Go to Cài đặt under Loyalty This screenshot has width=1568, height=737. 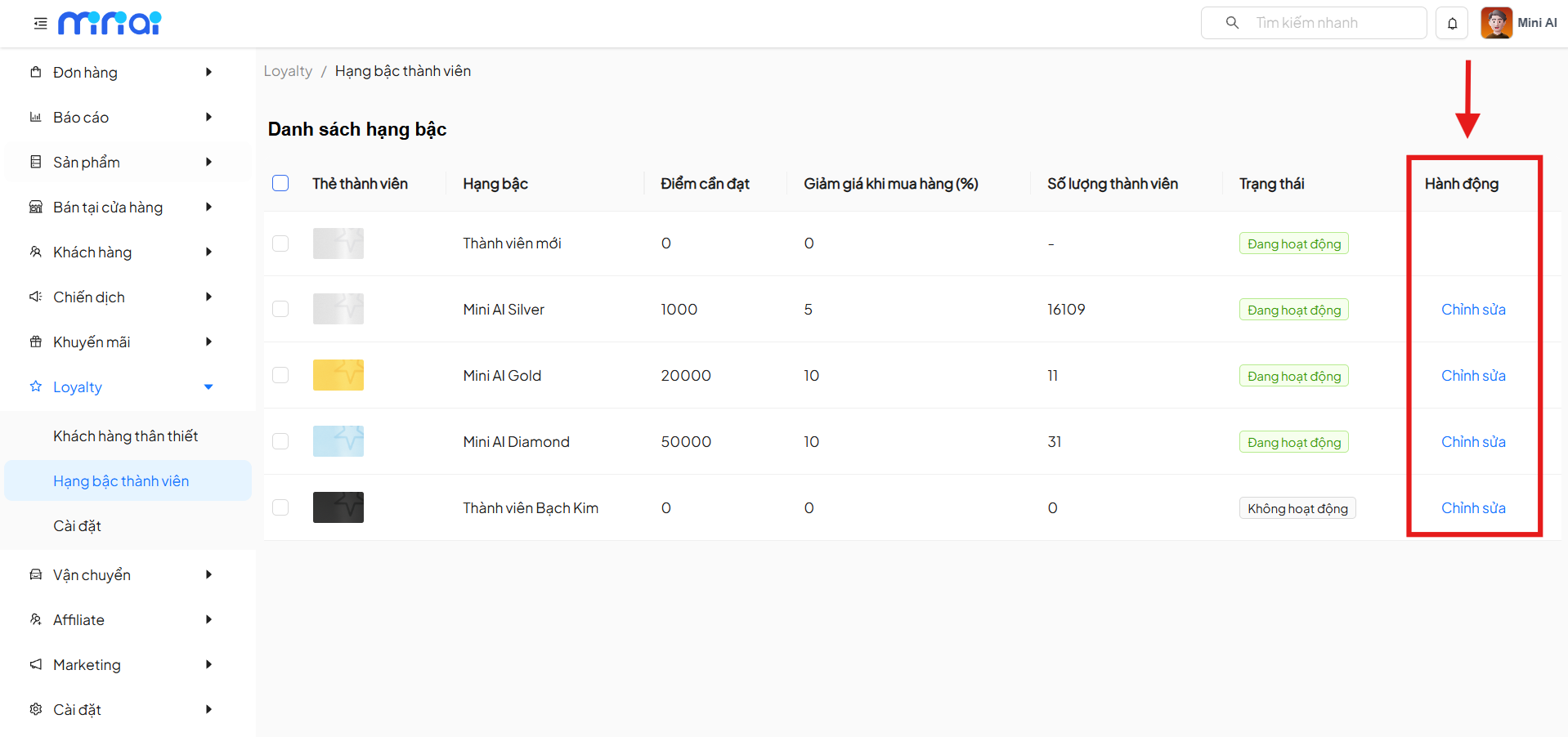point(78,525)
